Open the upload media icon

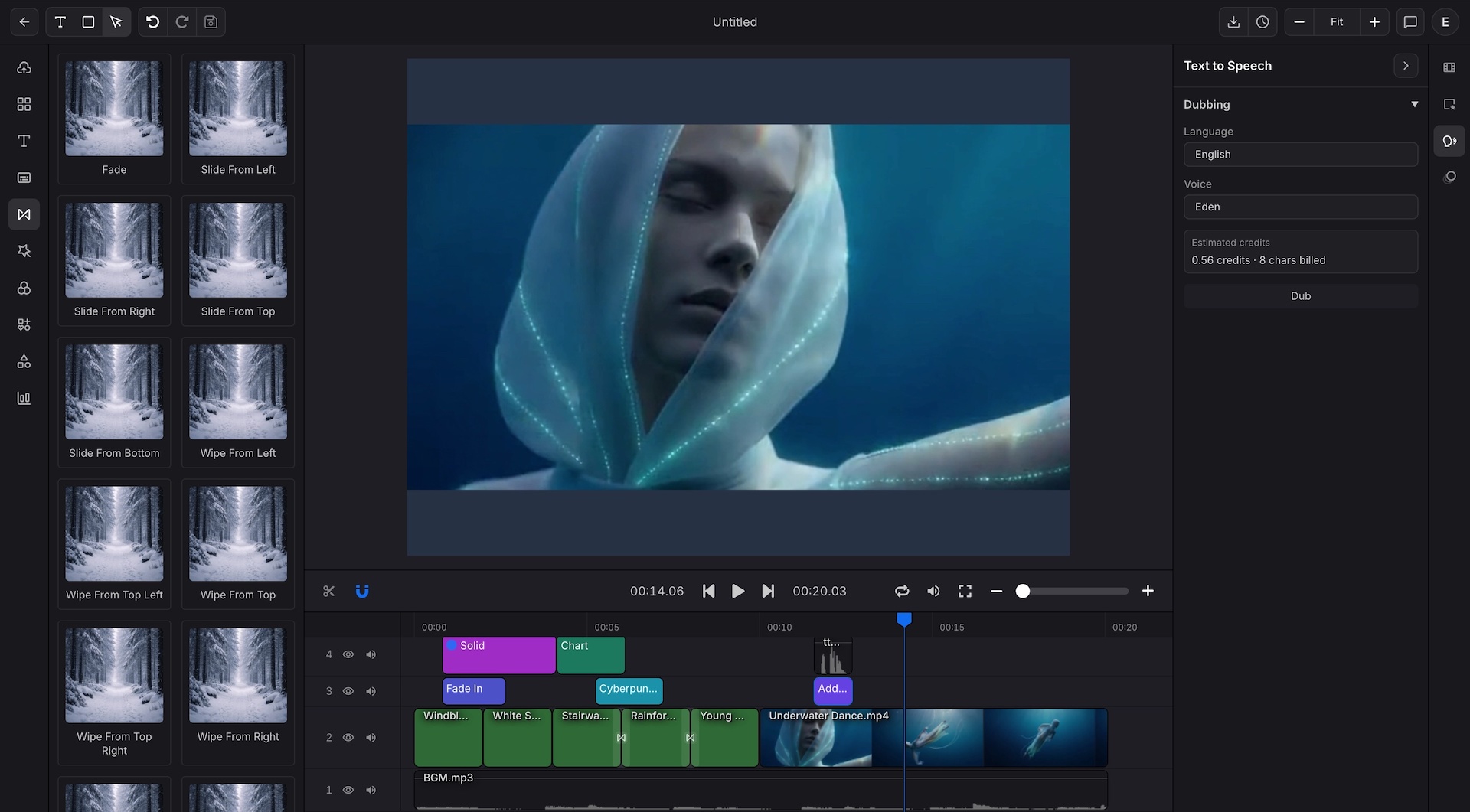tap(24, 67)
